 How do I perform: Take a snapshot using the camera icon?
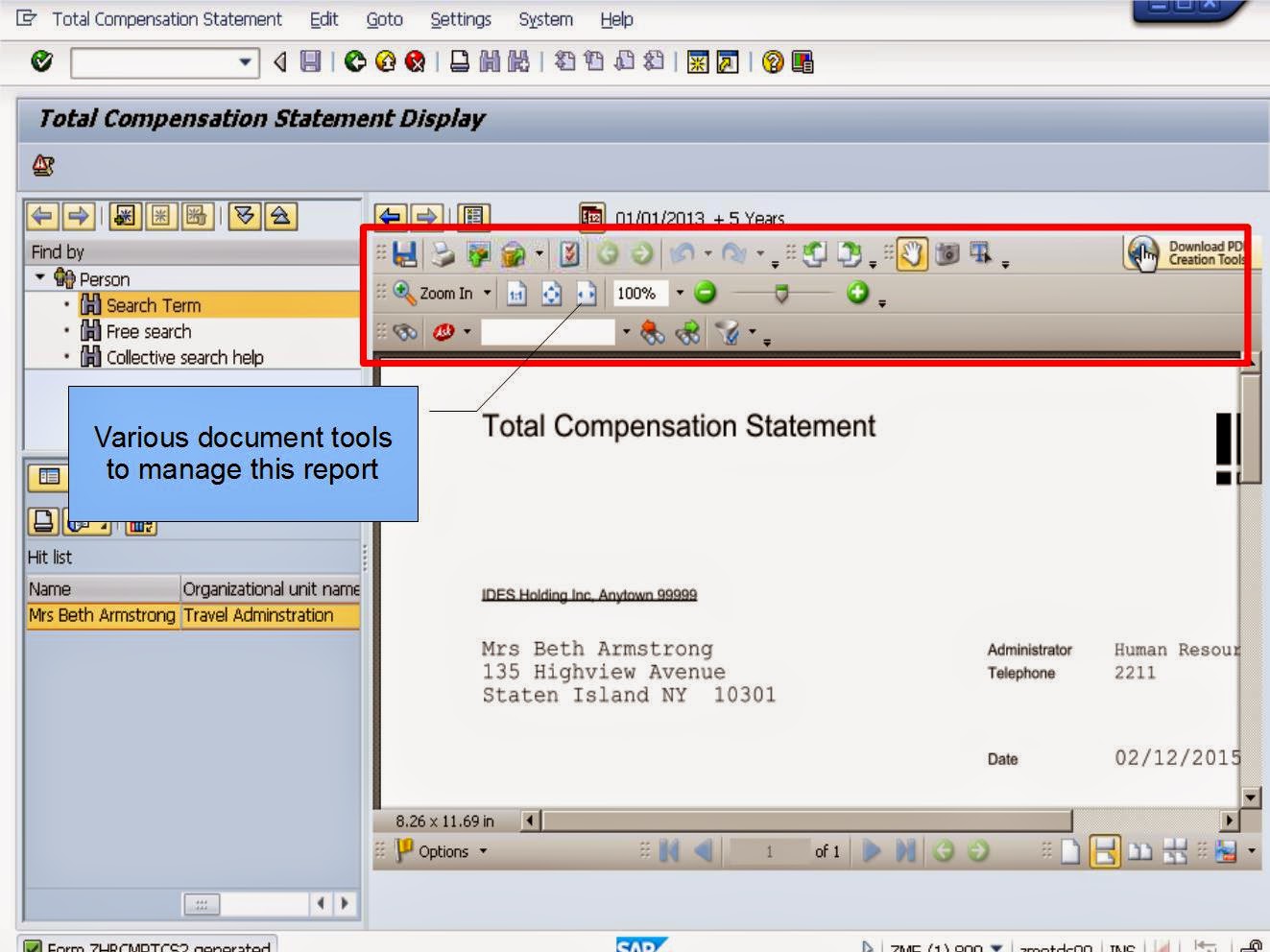(x=946, y=253)
